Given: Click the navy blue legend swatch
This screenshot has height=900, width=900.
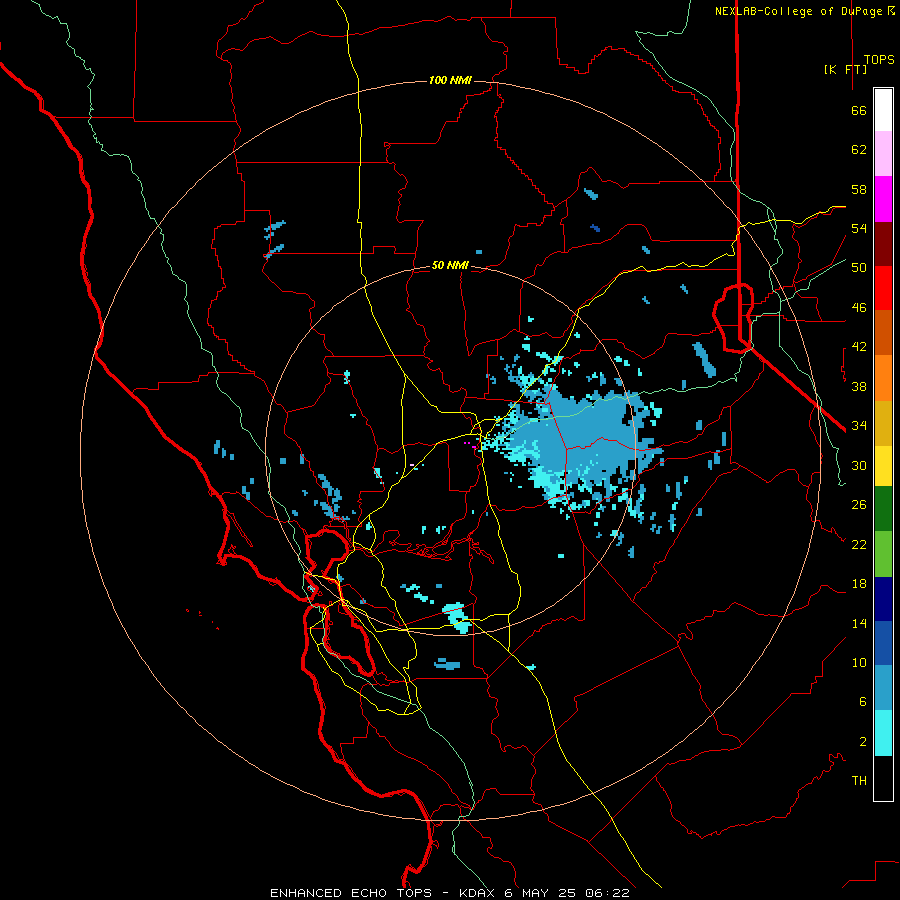Looking at the screenshot, I should pos(883,599).
